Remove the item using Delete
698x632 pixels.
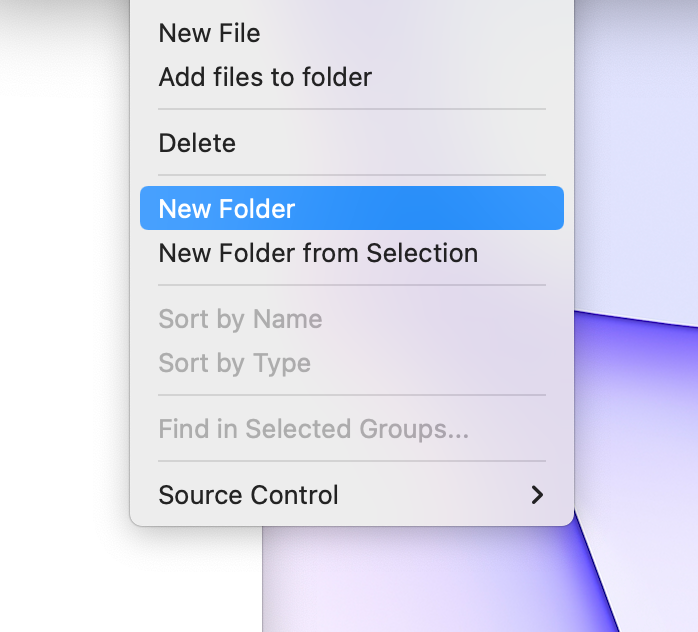[x=197, y=143]
